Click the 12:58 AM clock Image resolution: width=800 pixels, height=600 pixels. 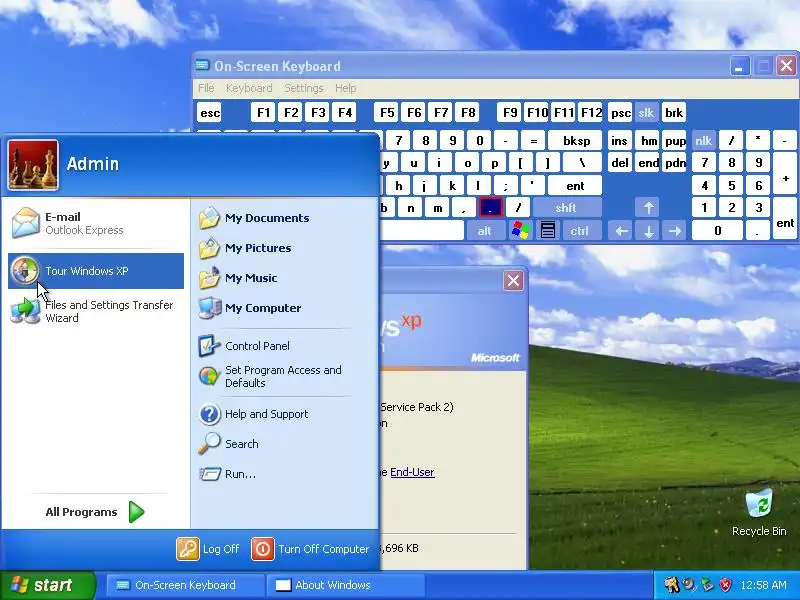coord(763,585)
